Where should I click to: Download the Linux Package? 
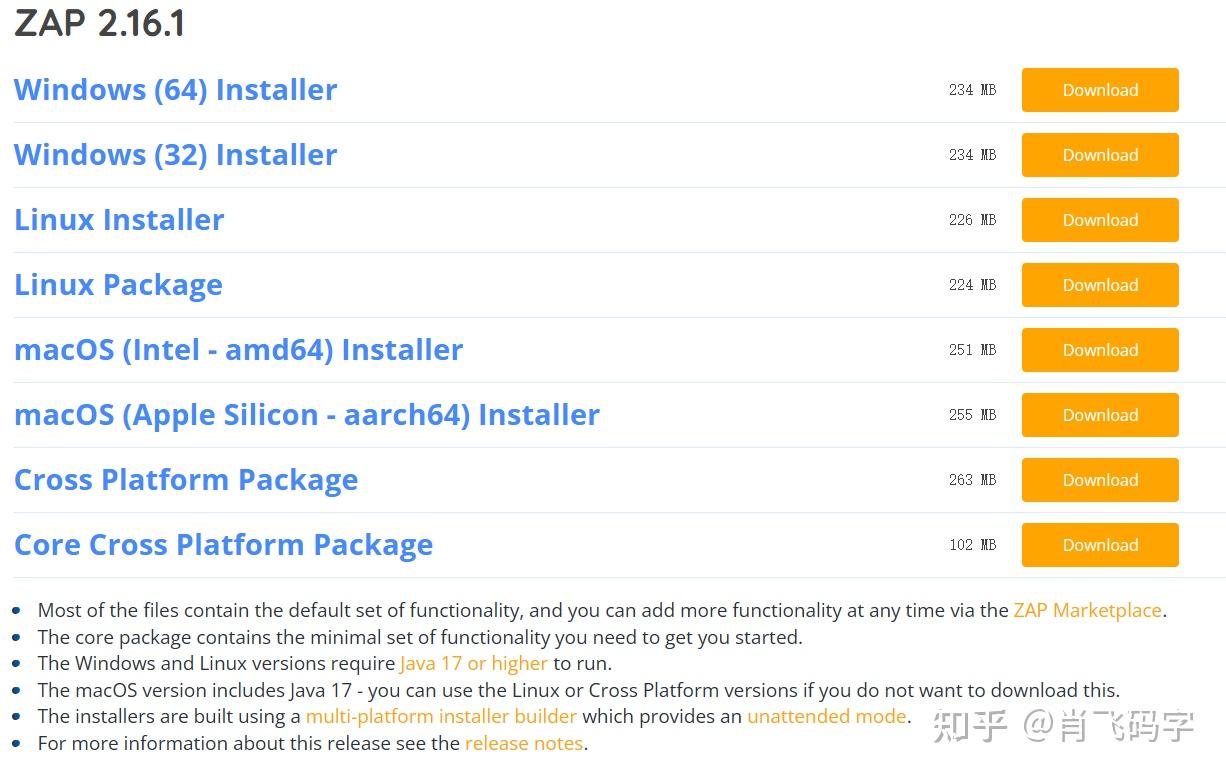[1099, 285]
